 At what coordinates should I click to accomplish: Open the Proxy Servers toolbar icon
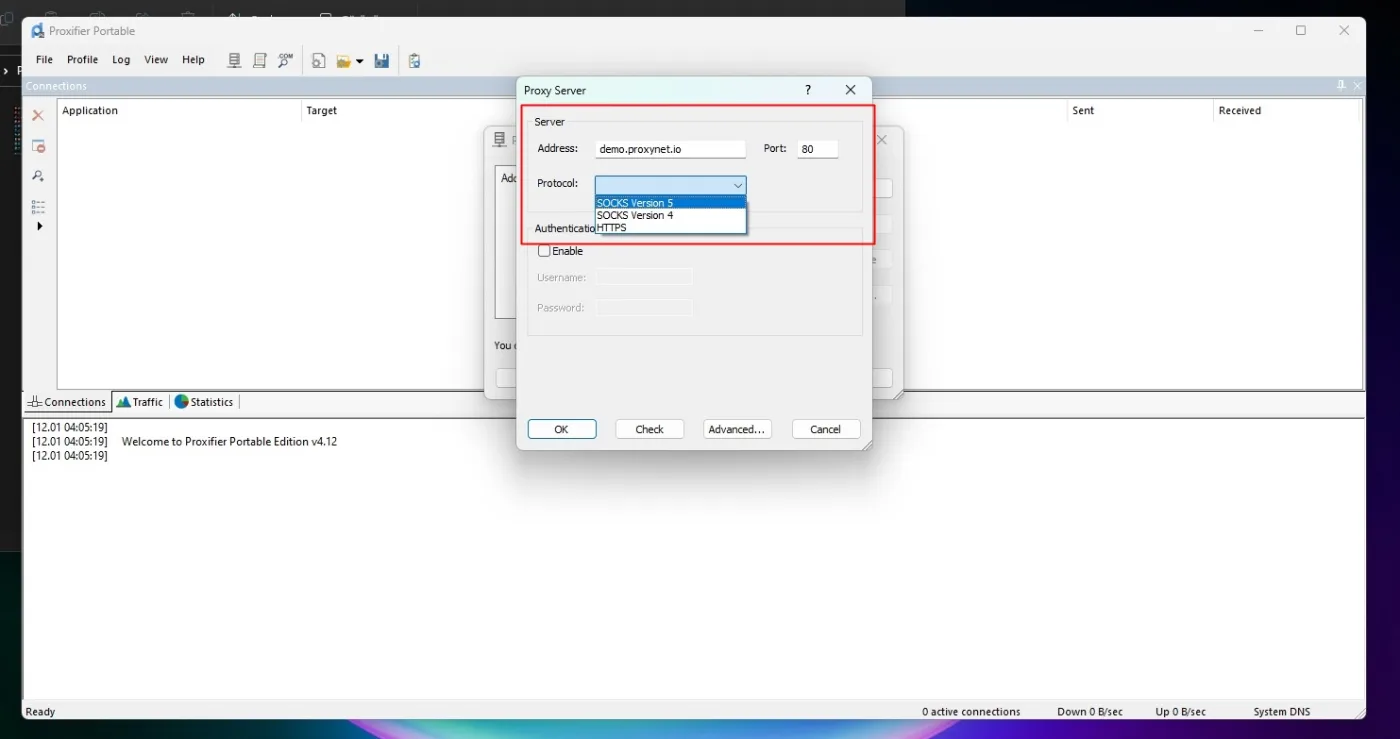tap(234, 61)
